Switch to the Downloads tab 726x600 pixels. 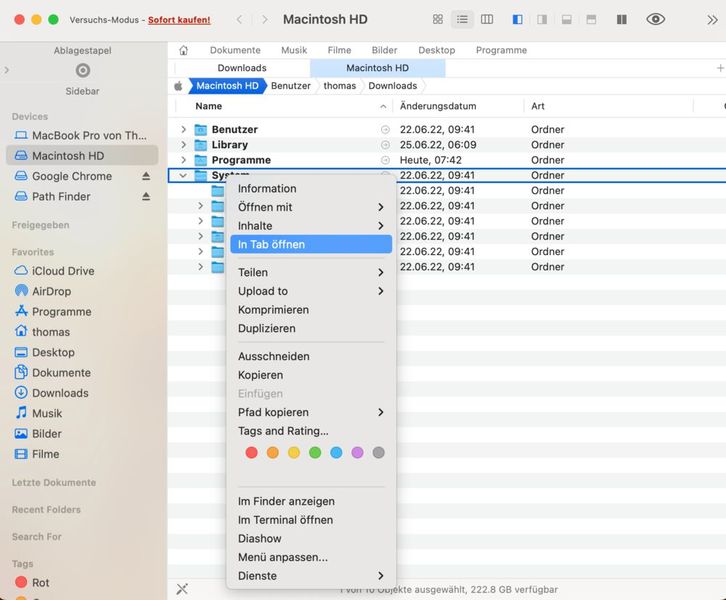tap(242, 68)
